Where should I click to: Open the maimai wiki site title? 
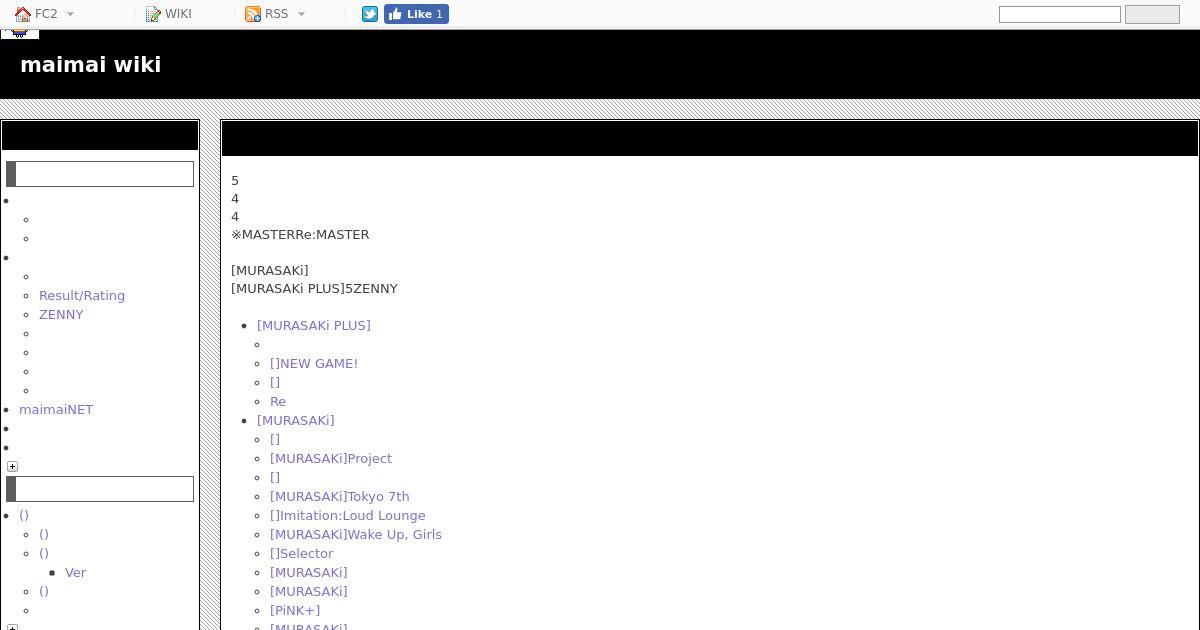pyautogui.click(x=90, y=64)
